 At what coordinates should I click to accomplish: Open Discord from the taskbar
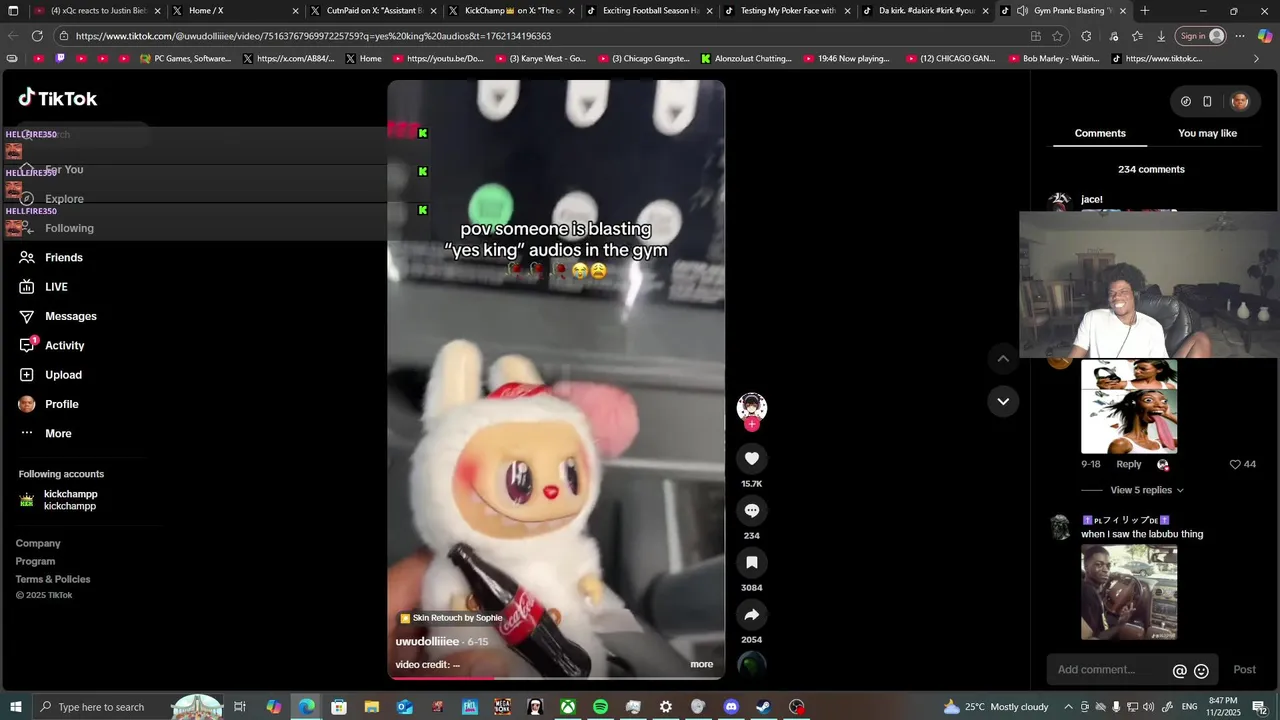[731, 707]
